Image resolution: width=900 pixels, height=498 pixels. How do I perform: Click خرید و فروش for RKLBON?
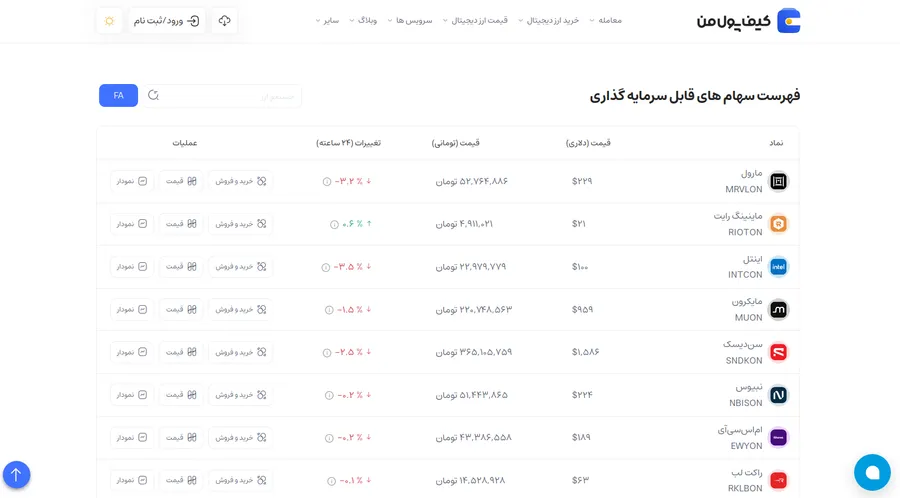coord(240,480)
